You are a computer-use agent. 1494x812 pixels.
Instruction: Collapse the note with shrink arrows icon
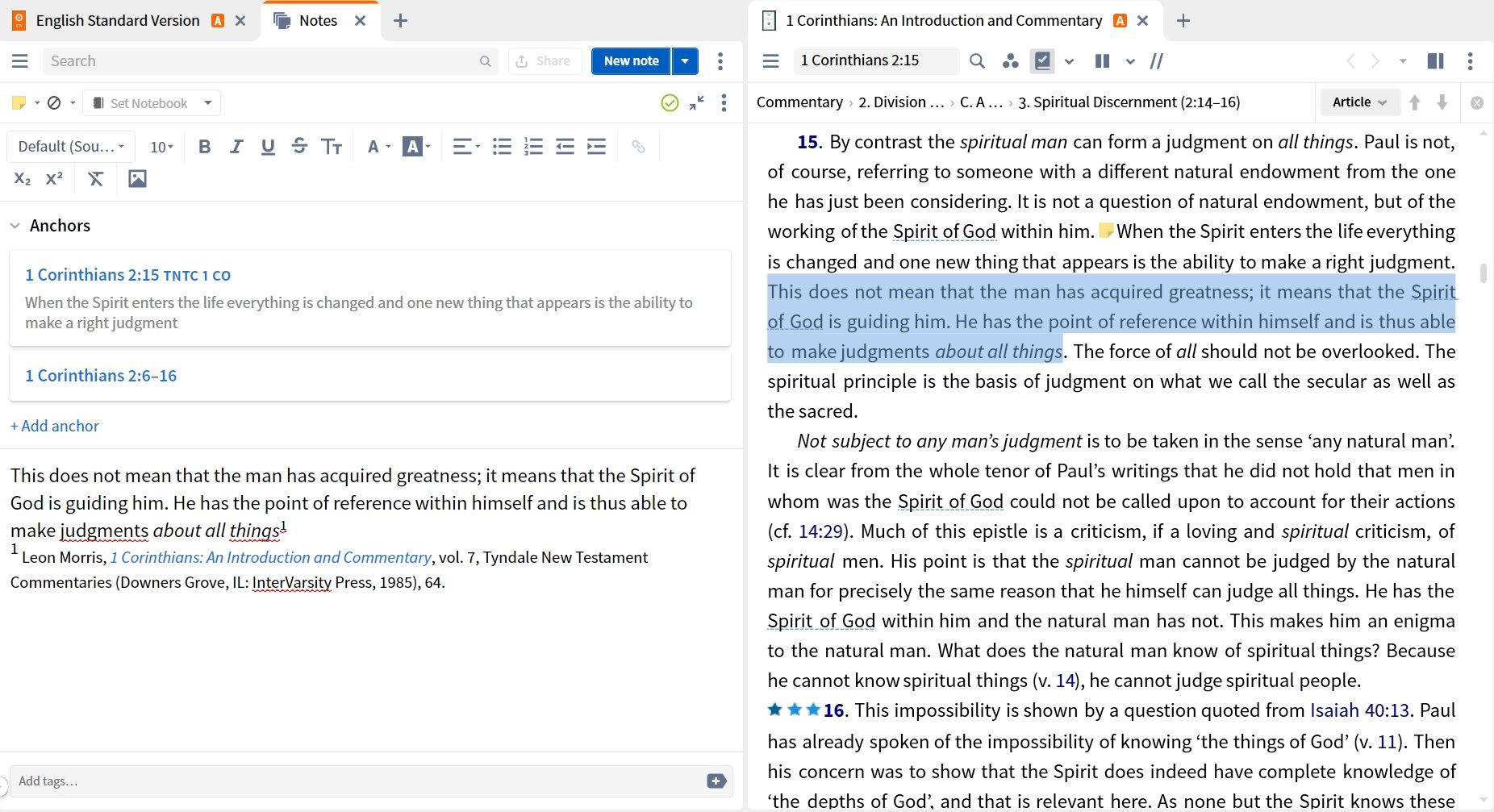coord(697,102)
